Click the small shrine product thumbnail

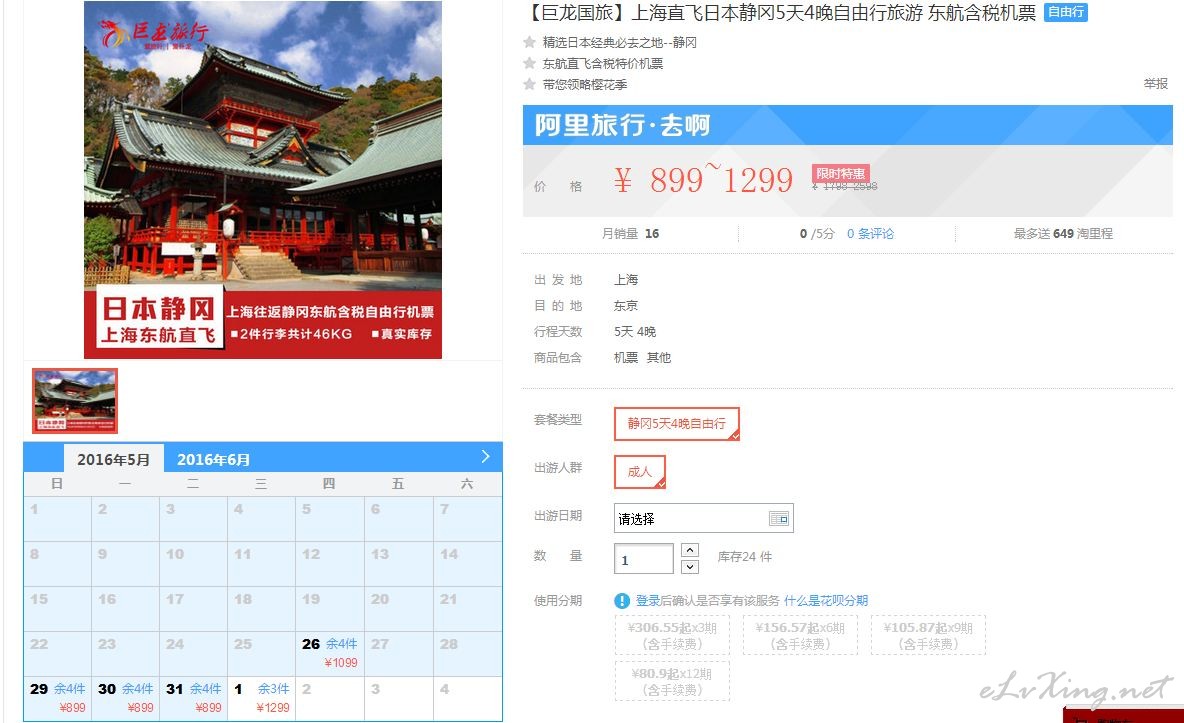pyautogui.click(x=75, y=400)
